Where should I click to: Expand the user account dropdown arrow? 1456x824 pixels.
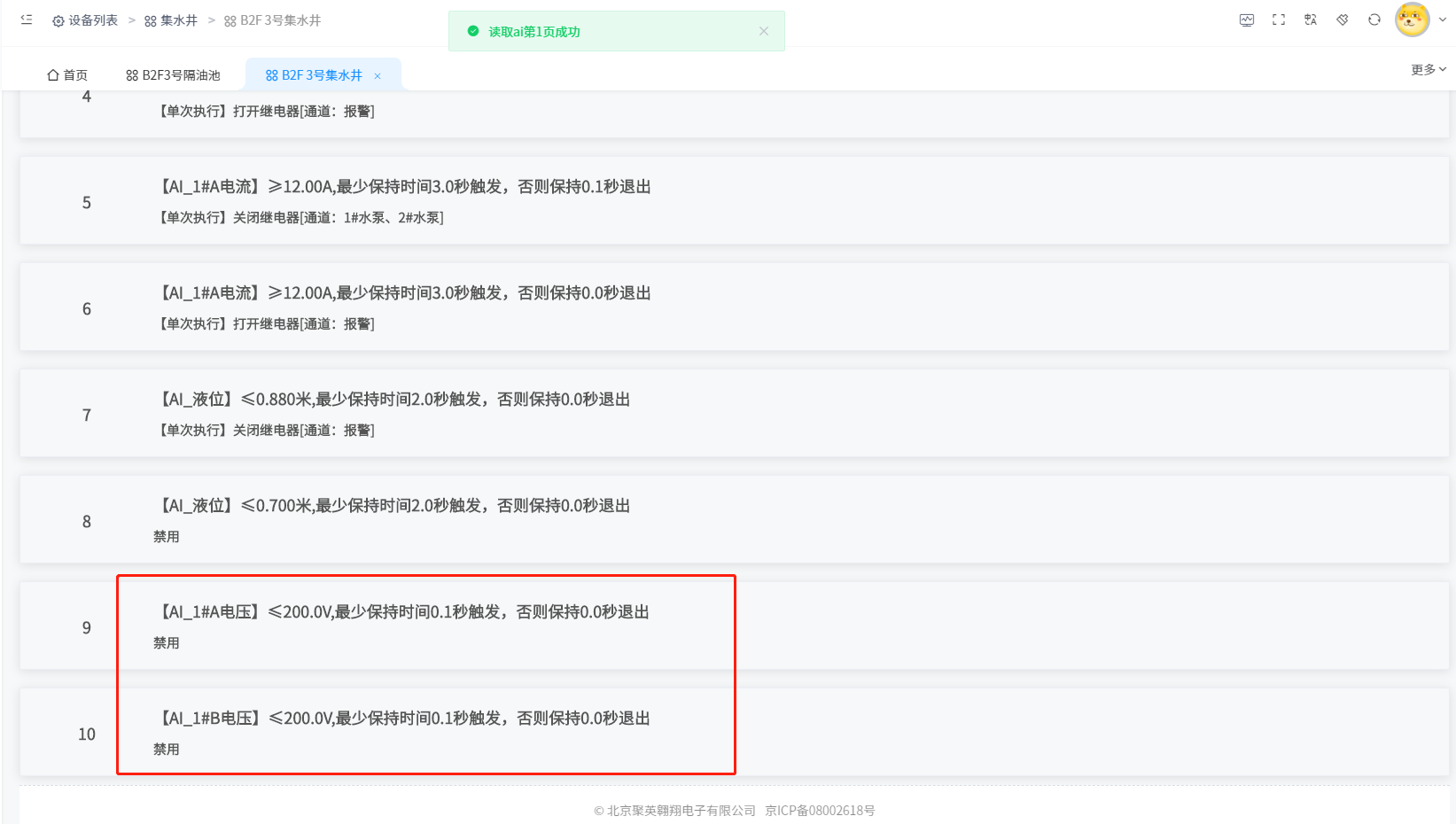tap(1443, 19)
